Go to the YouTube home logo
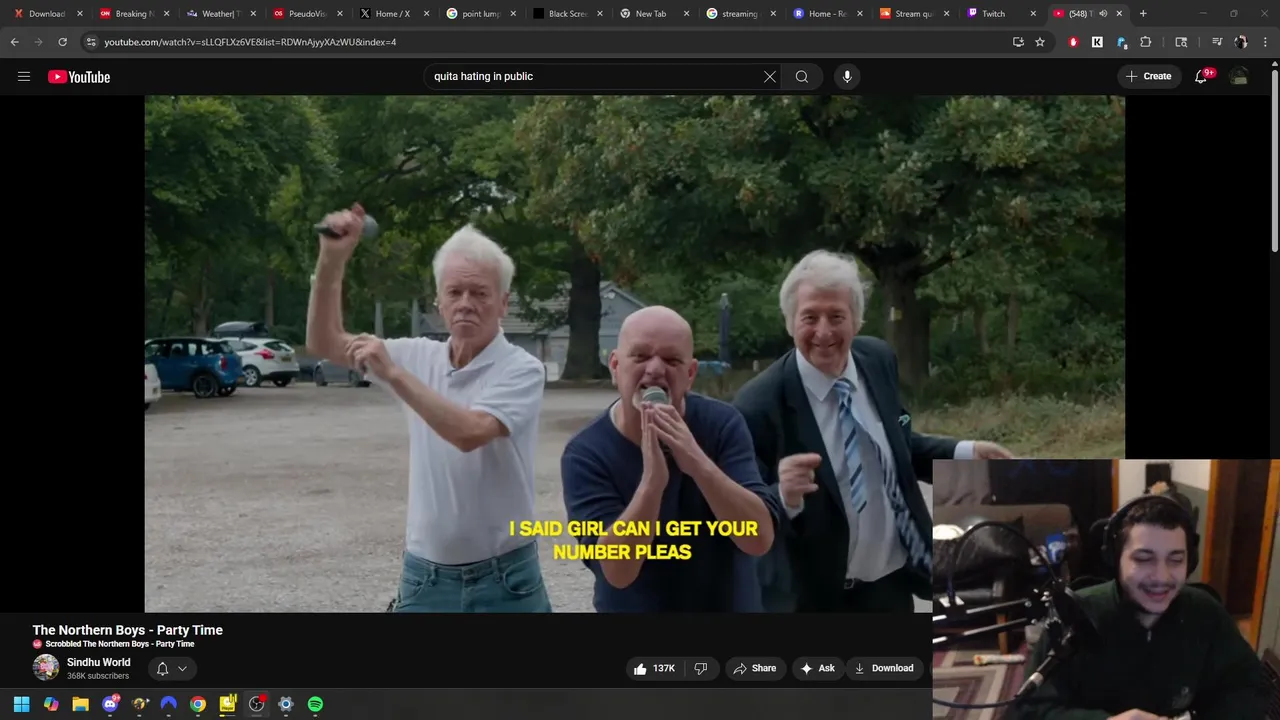Screen dimensions: 1280x720 point(79,77)
